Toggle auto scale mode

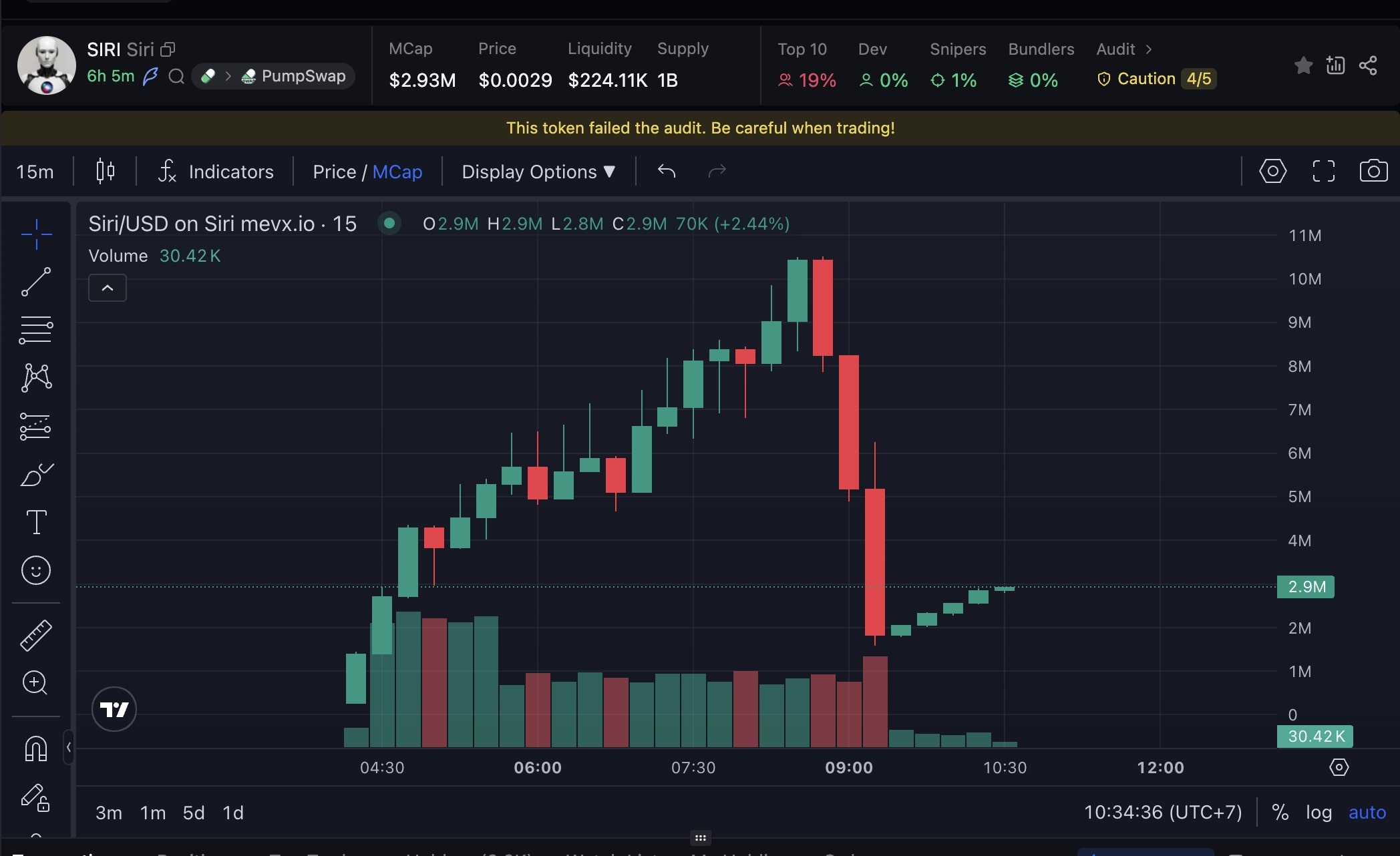coord(1367,812)
